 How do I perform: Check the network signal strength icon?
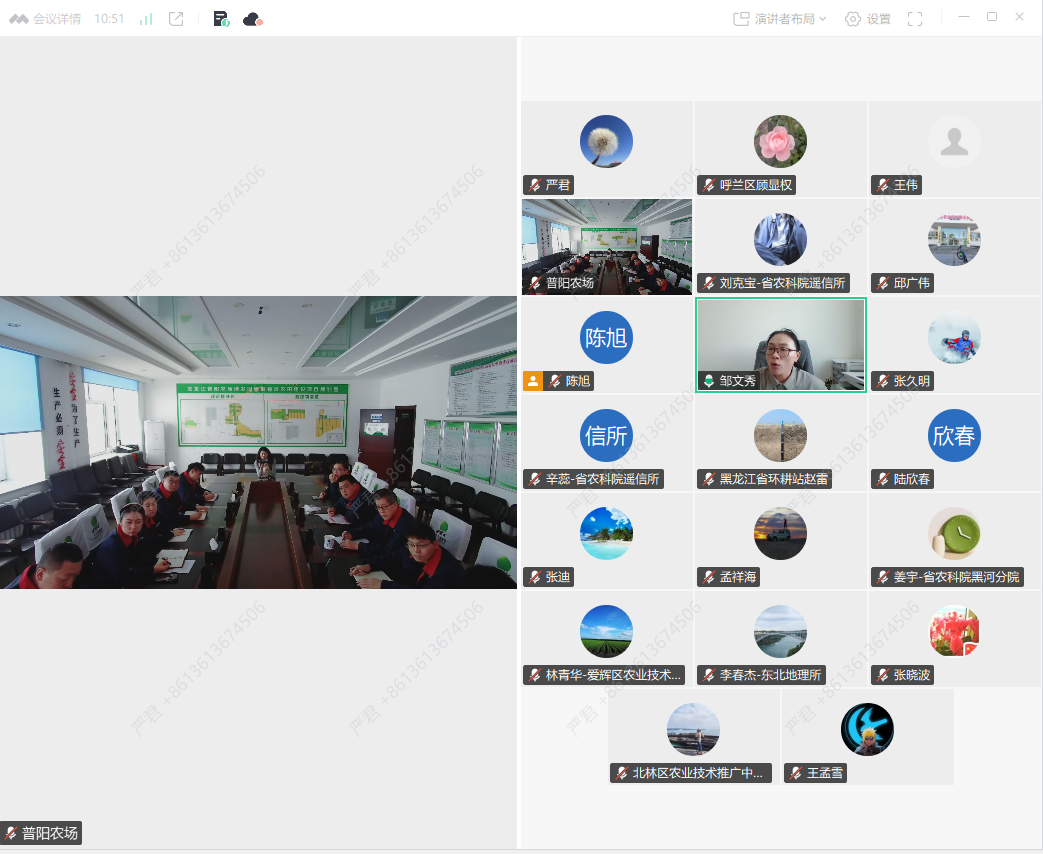[x=146, y=19]
